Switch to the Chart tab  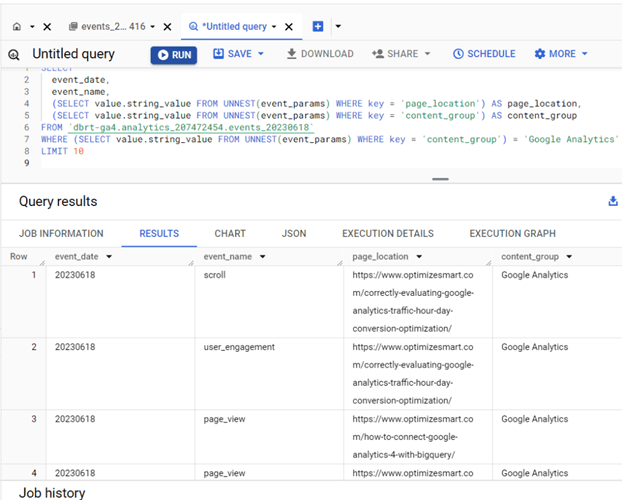coord(230,234)
